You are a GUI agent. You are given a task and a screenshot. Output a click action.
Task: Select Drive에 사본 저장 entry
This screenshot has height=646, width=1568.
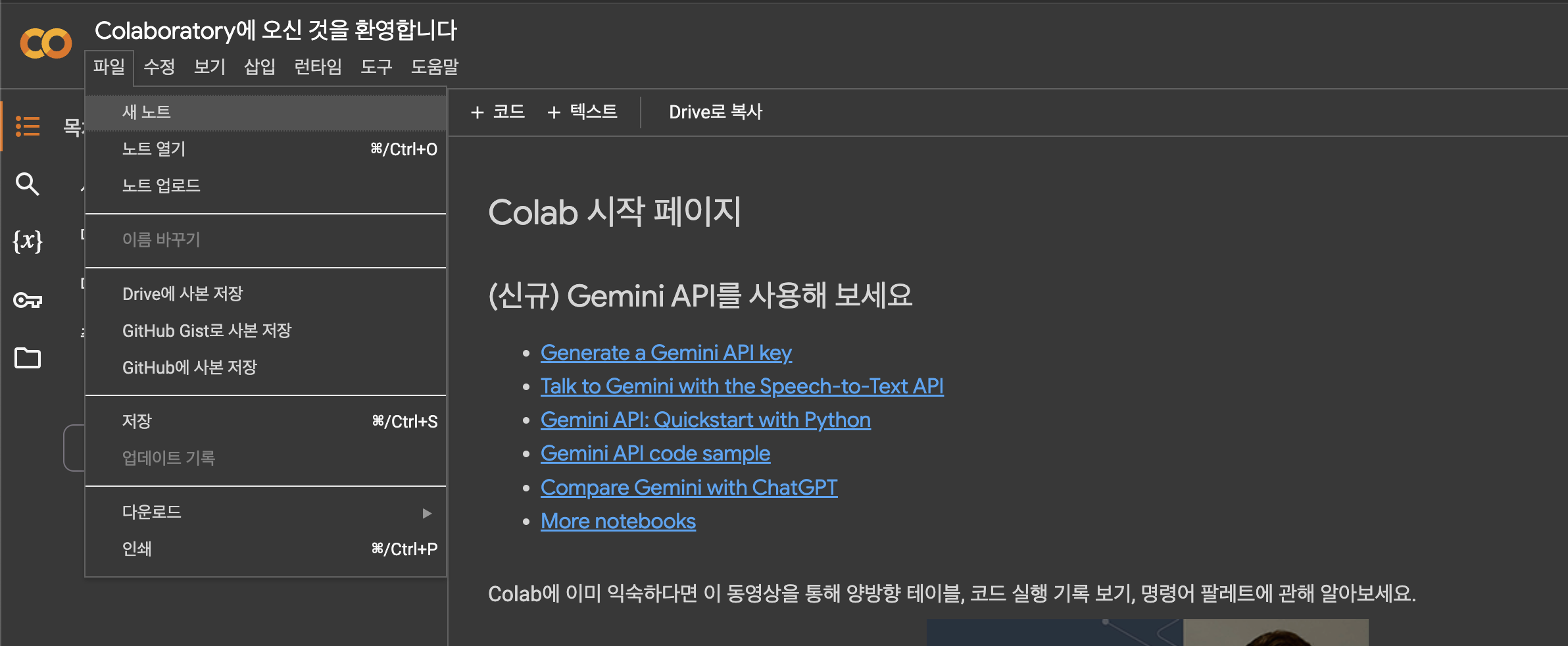266,293
